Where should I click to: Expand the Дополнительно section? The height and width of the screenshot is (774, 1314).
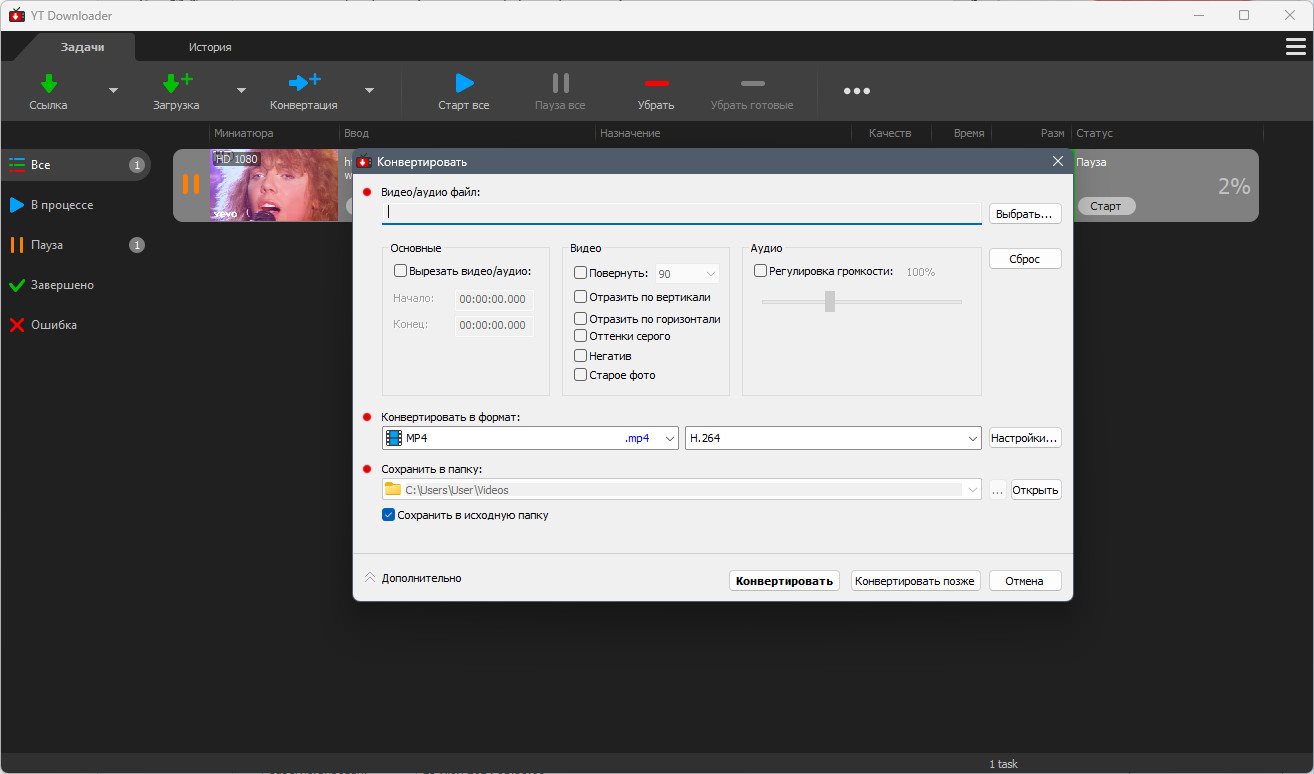[413, 578]
